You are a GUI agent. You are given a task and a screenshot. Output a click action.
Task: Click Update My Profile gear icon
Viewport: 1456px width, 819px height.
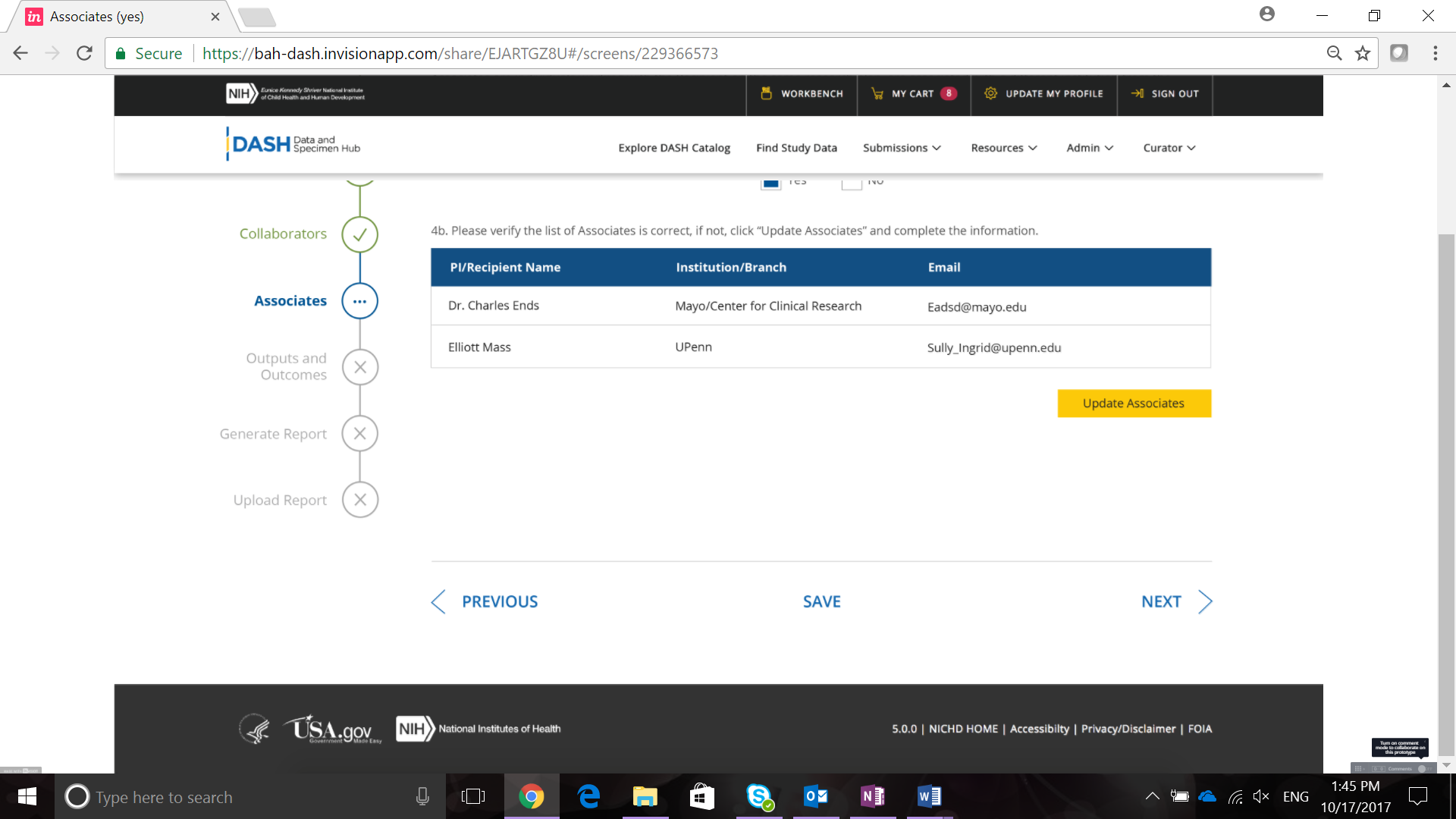click(990, 93)
